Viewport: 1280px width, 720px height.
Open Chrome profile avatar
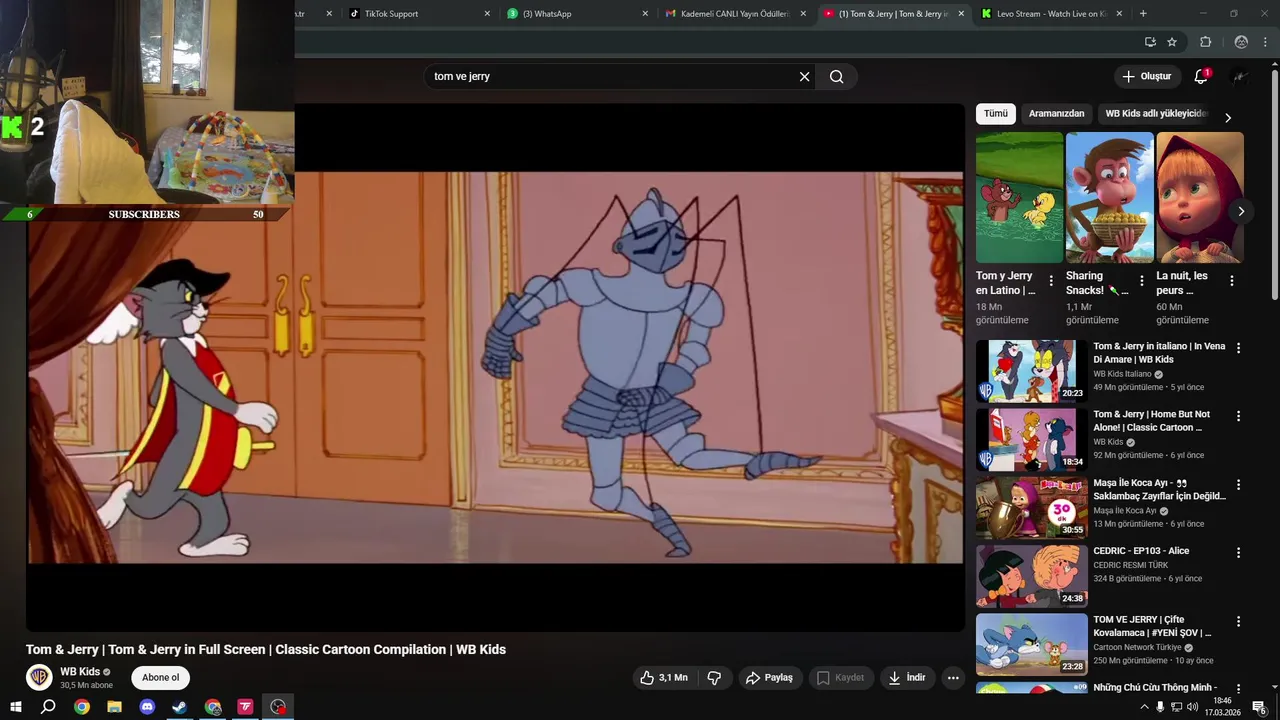[1241, 42]
